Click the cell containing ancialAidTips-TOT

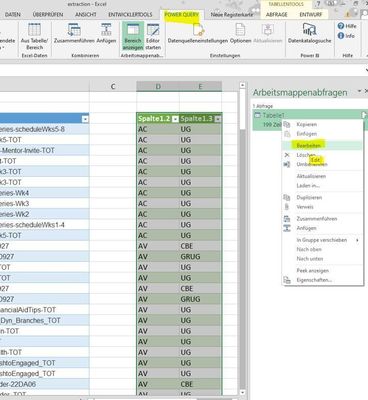[x=45, y=310]
